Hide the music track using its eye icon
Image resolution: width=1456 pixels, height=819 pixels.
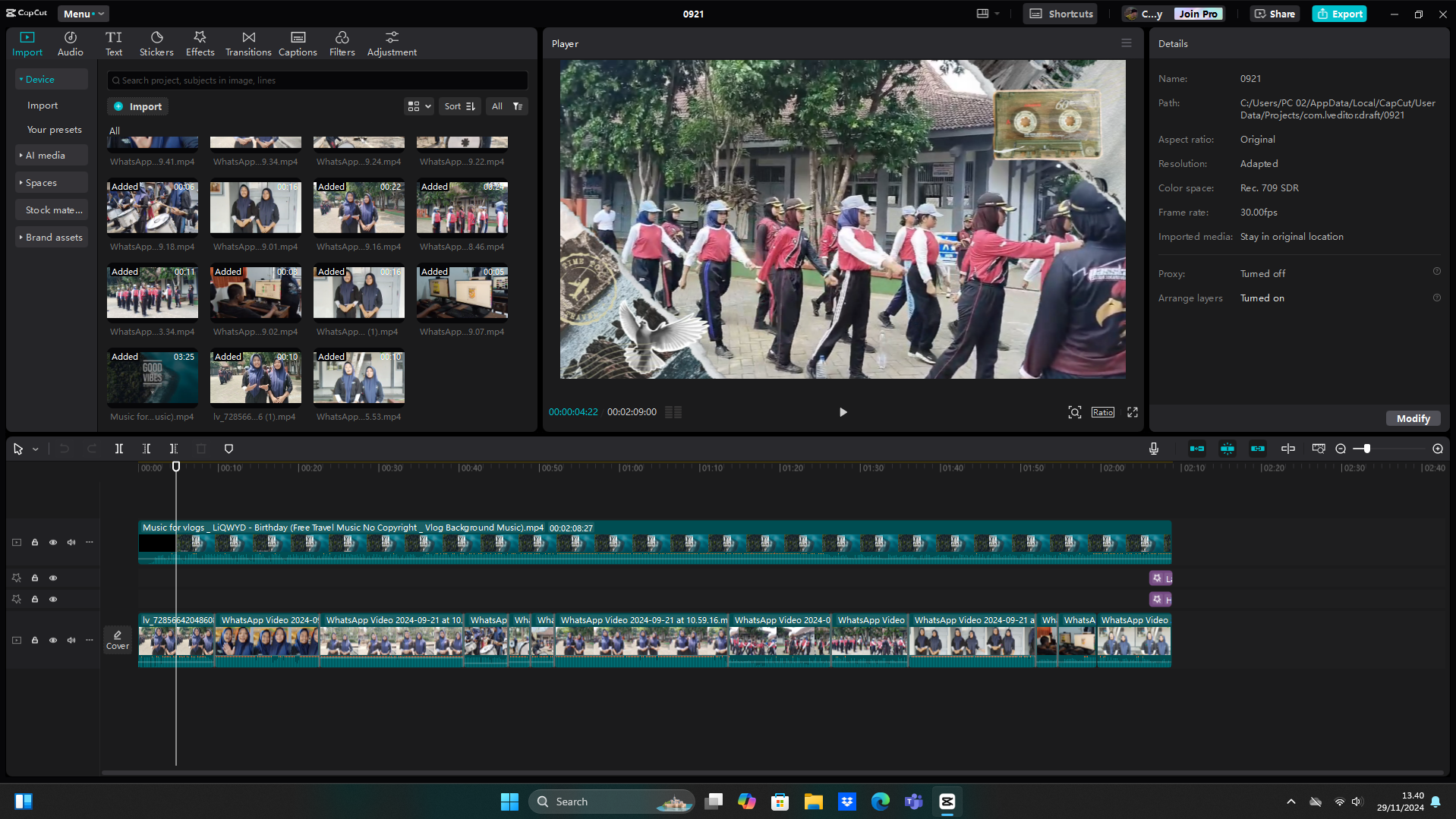click(53, 542)
